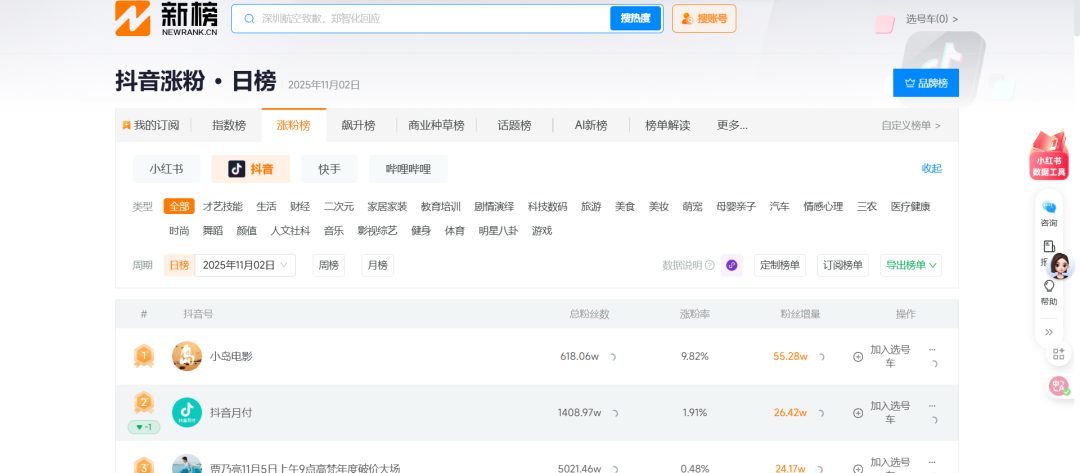Click the blue 搜热度 search button

(x=635, y=18)
